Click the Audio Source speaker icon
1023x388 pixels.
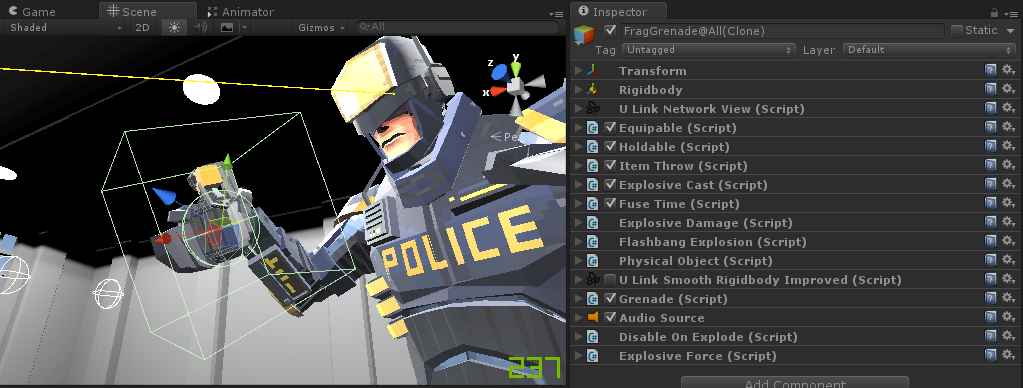592,317
